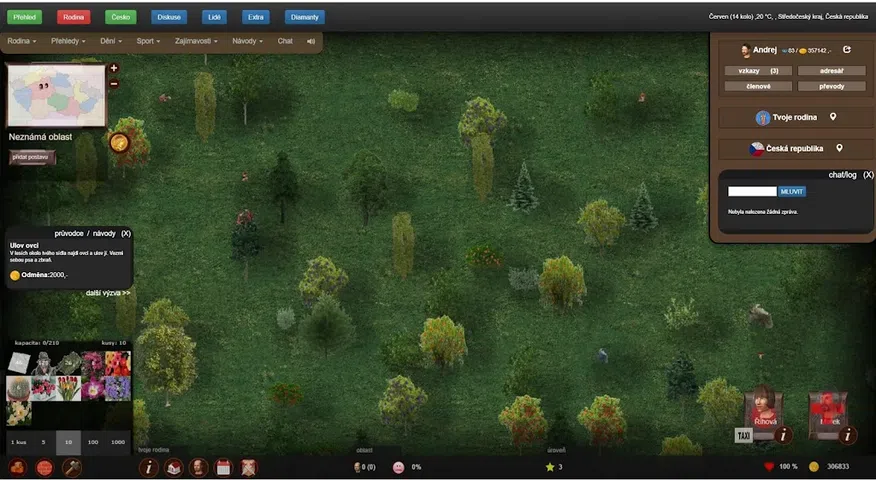This screenshot has height=480, width=876.
Task: Close the průvodce / návody panel
Action: (x=126, y=233)
